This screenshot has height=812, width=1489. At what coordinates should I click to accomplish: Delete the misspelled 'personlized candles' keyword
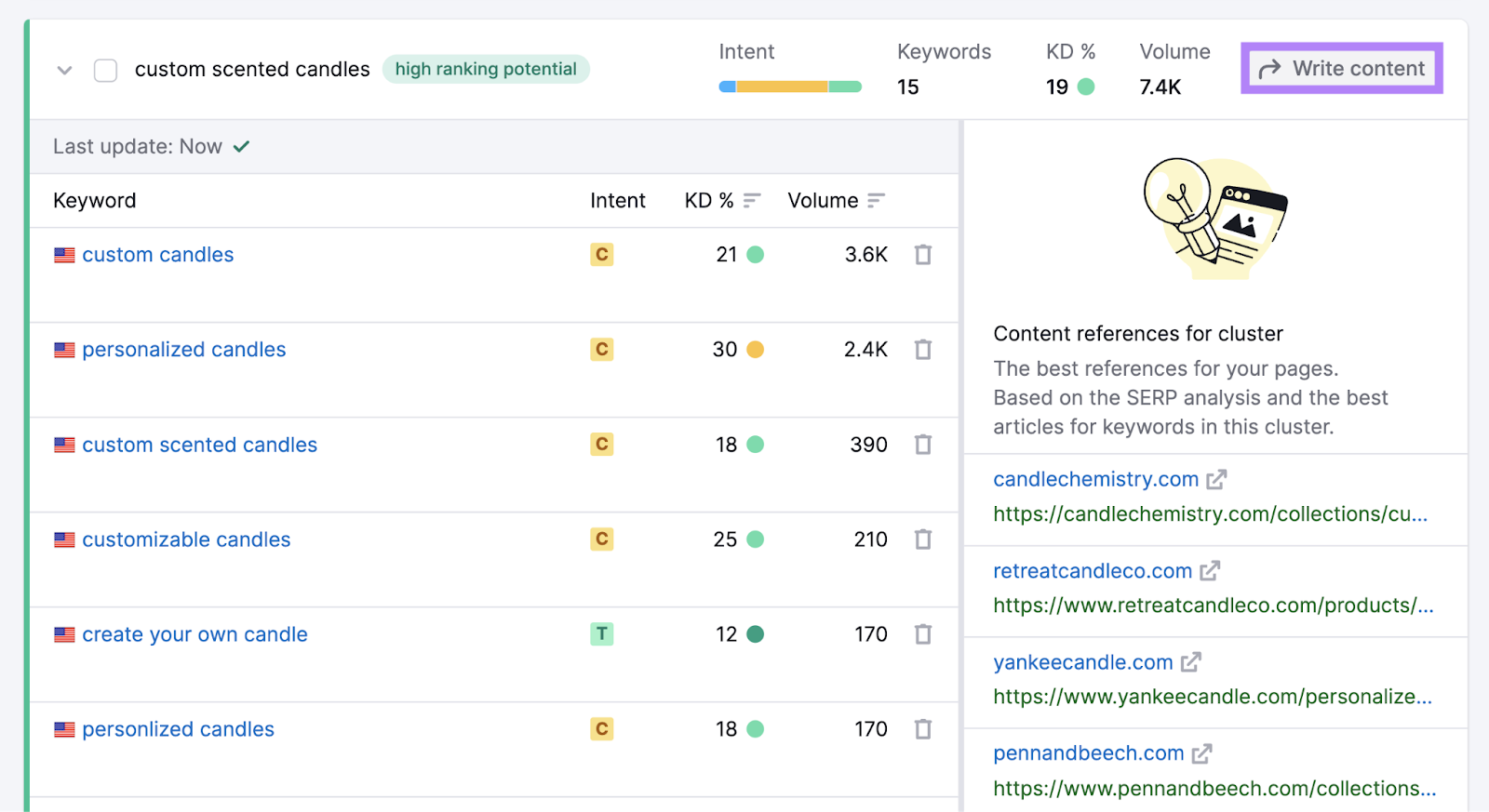(922, 729)
